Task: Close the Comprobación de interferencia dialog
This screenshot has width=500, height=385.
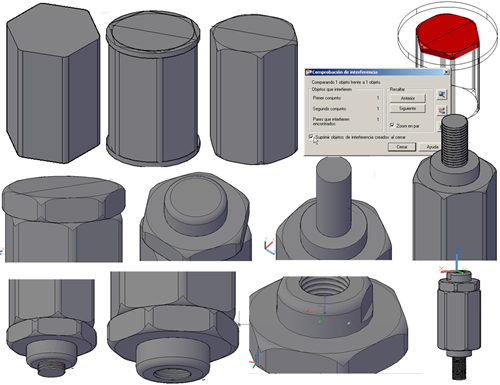Action: pos(446,72)
